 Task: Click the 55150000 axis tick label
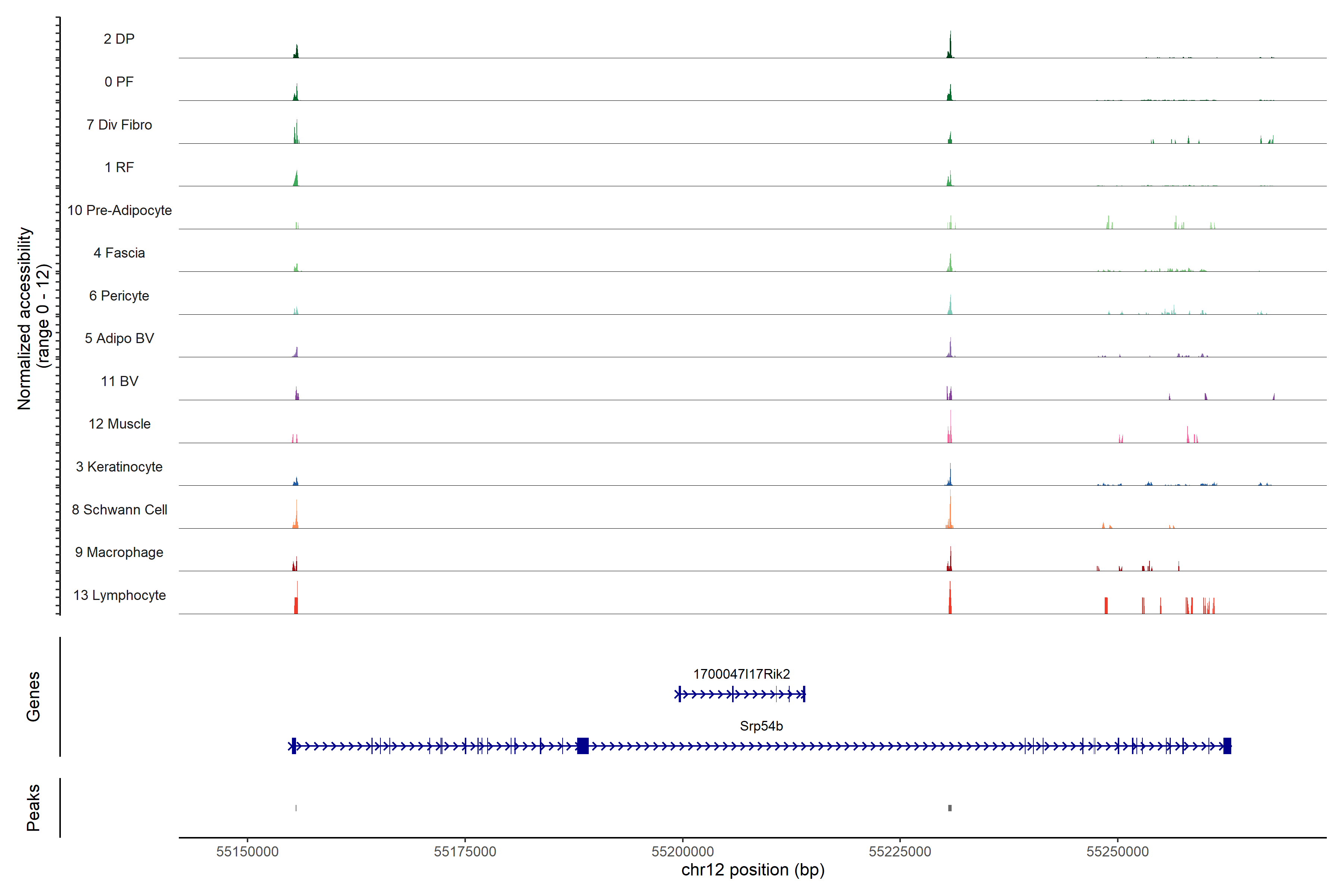tap(248, 852)
